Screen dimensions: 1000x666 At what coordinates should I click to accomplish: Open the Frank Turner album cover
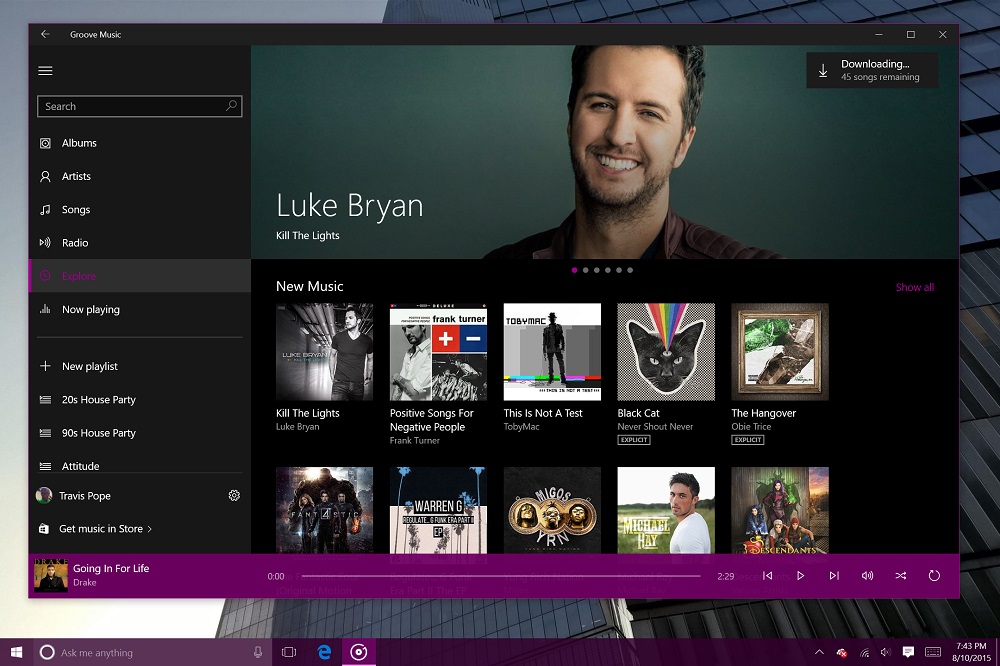[438, 352]
